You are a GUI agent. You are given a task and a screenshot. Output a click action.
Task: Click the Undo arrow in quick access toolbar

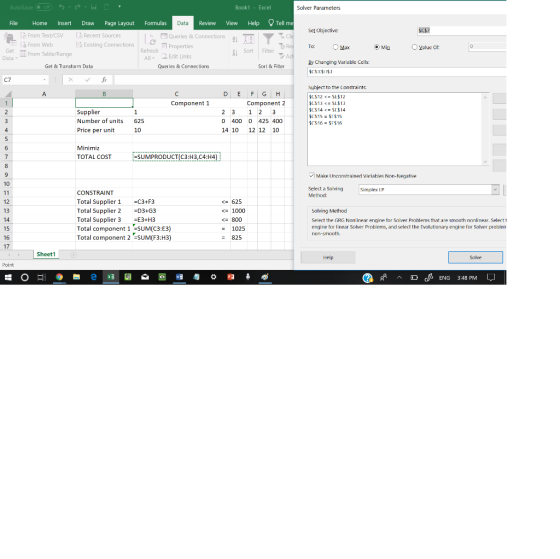point(62,7)
